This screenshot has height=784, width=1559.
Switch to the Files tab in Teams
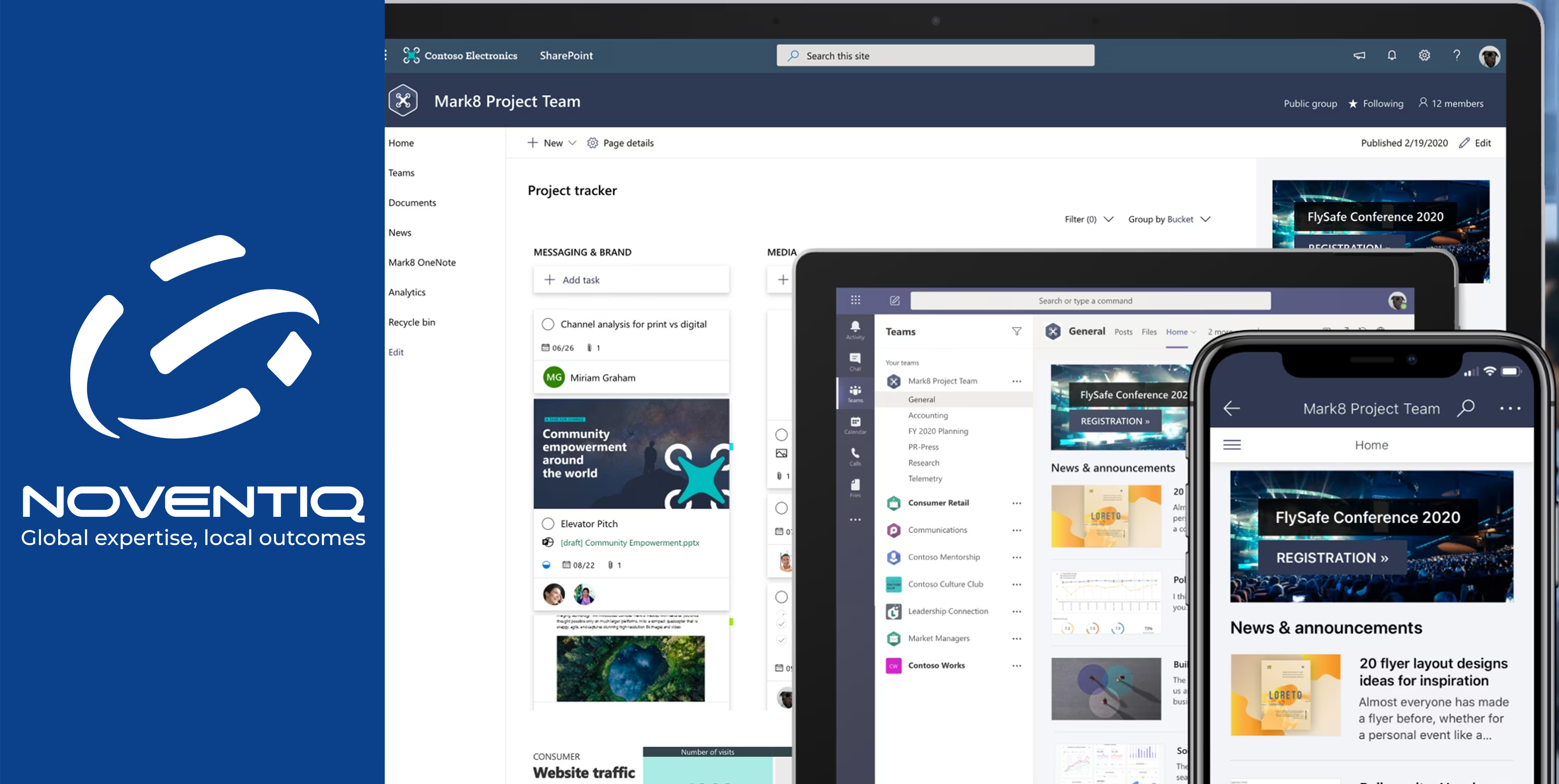(1149, 332)
